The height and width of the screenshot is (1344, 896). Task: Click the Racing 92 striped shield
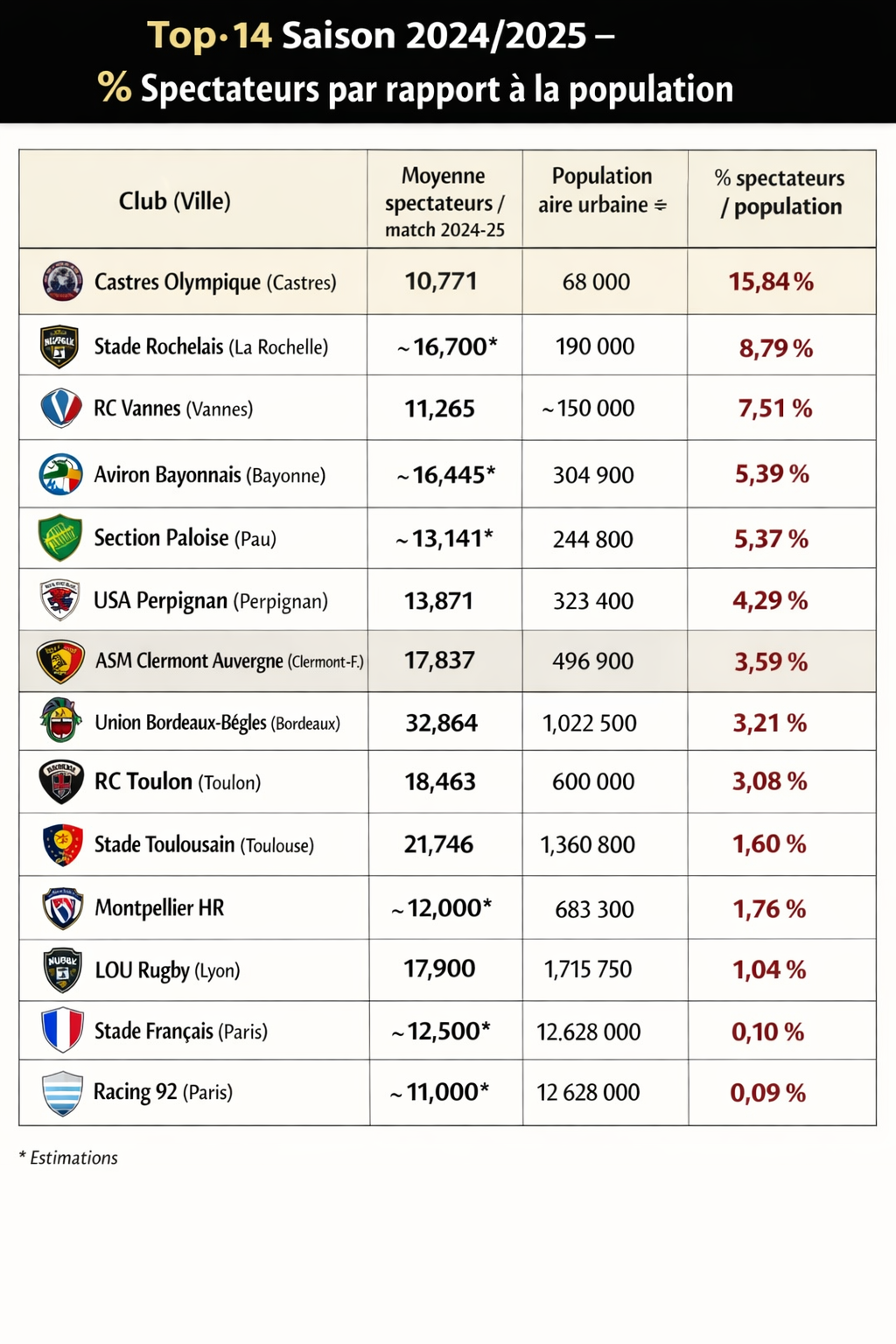point(62,1093)
